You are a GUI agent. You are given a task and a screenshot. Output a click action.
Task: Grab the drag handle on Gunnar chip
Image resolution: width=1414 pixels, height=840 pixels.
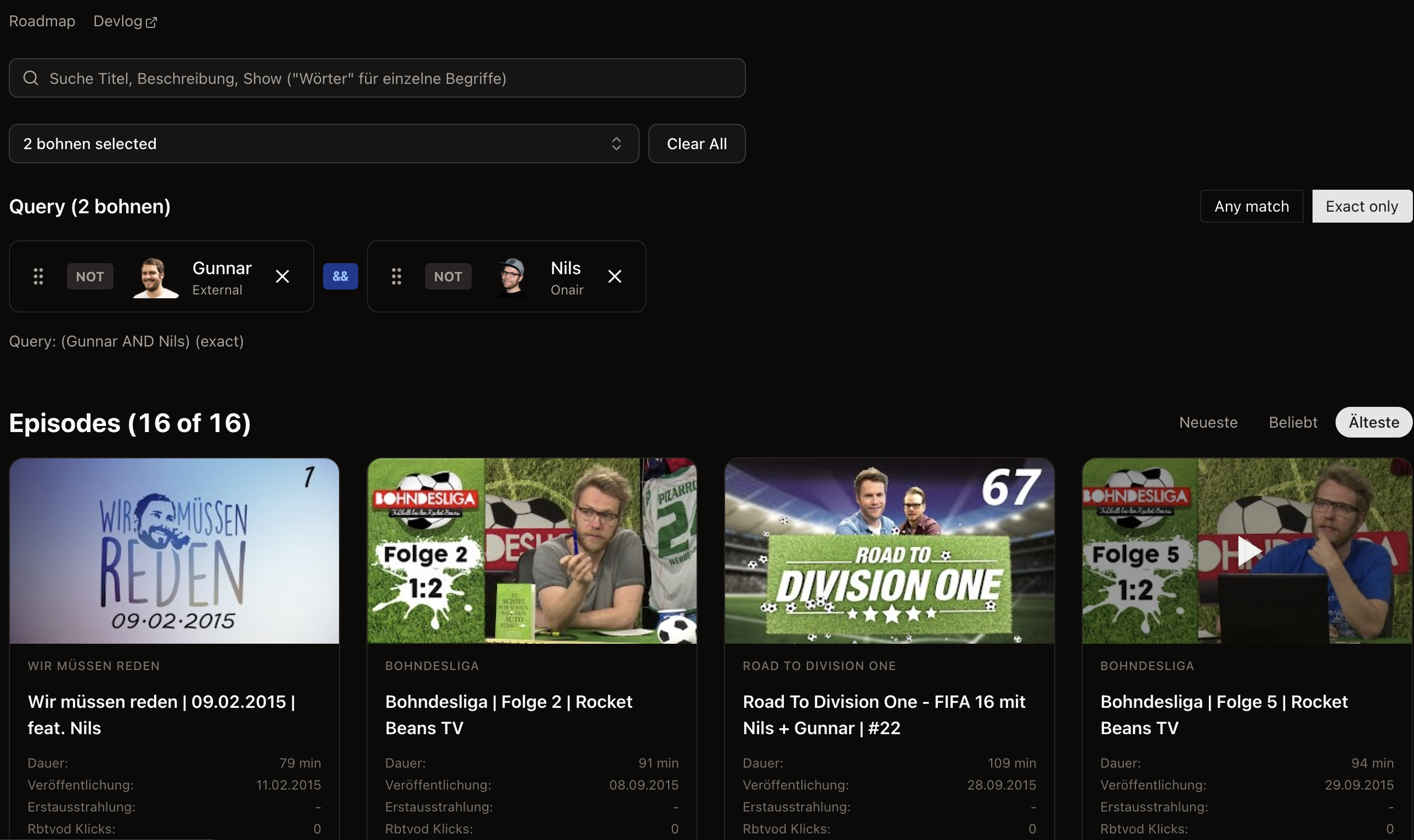(x=38, y=276)
